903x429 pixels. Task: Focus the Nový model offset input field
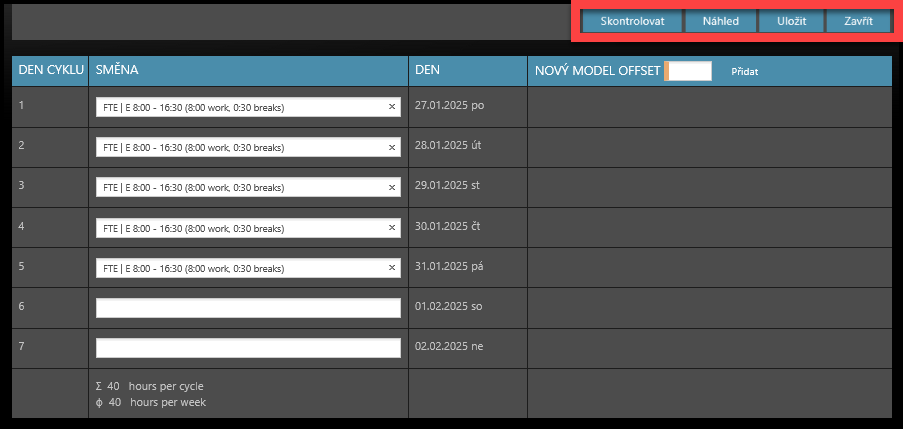(689, 71)
